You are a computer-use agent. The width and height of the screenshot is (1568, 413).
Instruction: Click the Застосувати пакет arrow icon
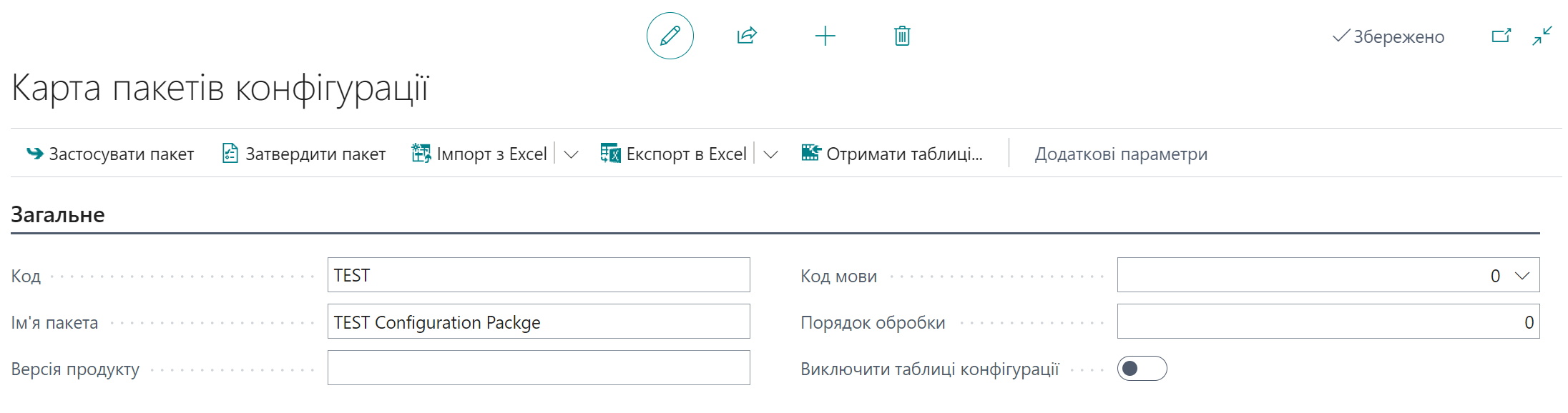(35, 154)
